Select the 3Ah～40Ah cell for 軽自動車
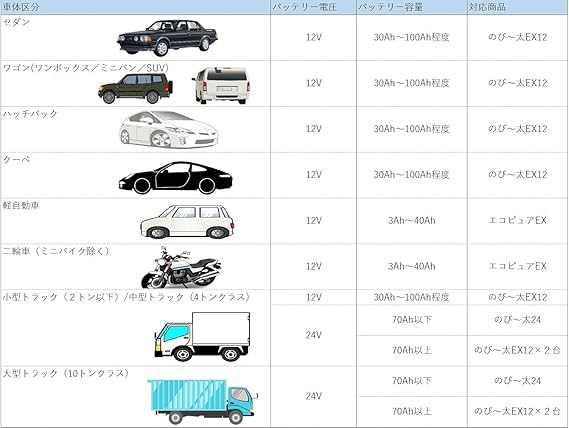 click(412, 220)
